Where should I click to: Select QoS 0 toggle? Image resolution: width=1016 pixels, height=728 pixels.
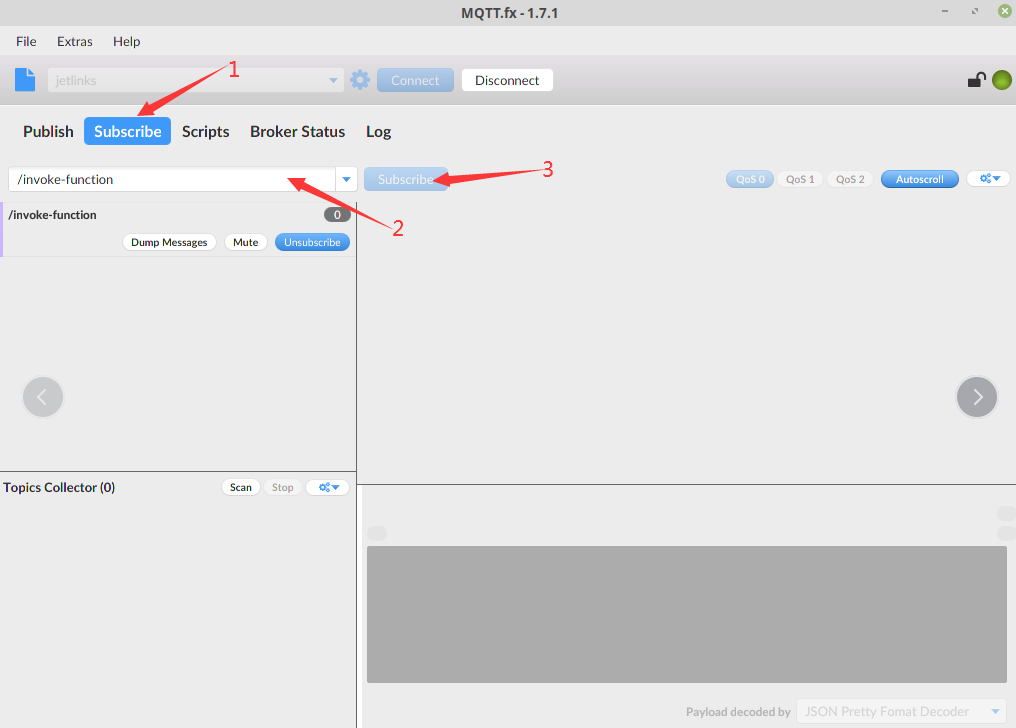pos(750,179)
